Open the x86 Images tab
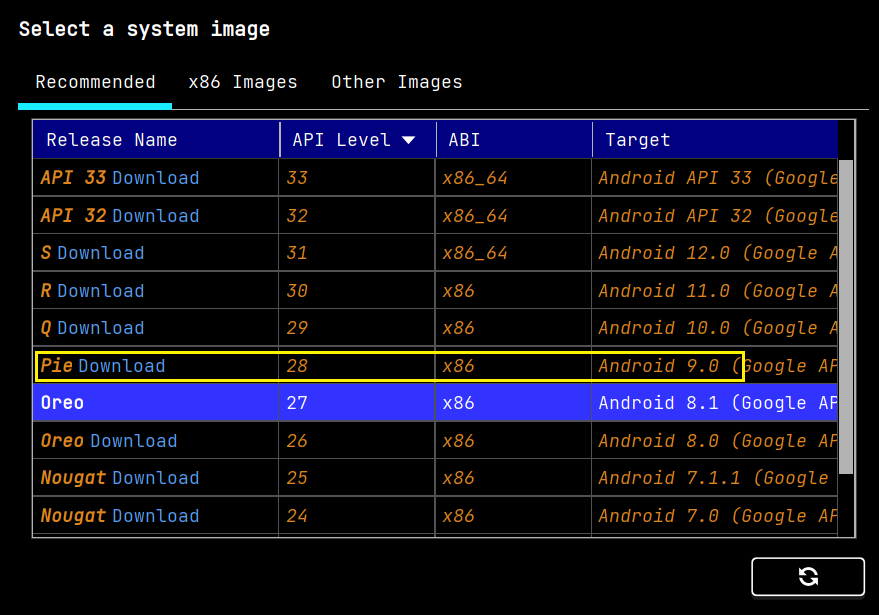Viewport: 879px width, 615px height. (243, 82)
